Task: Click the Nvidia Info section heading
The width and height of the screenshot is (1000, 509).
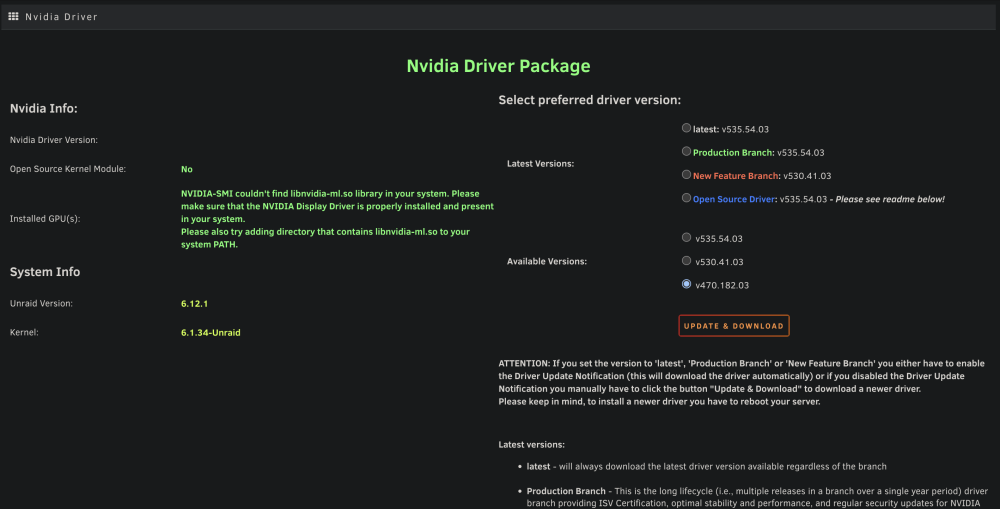Action: [43, 108]
